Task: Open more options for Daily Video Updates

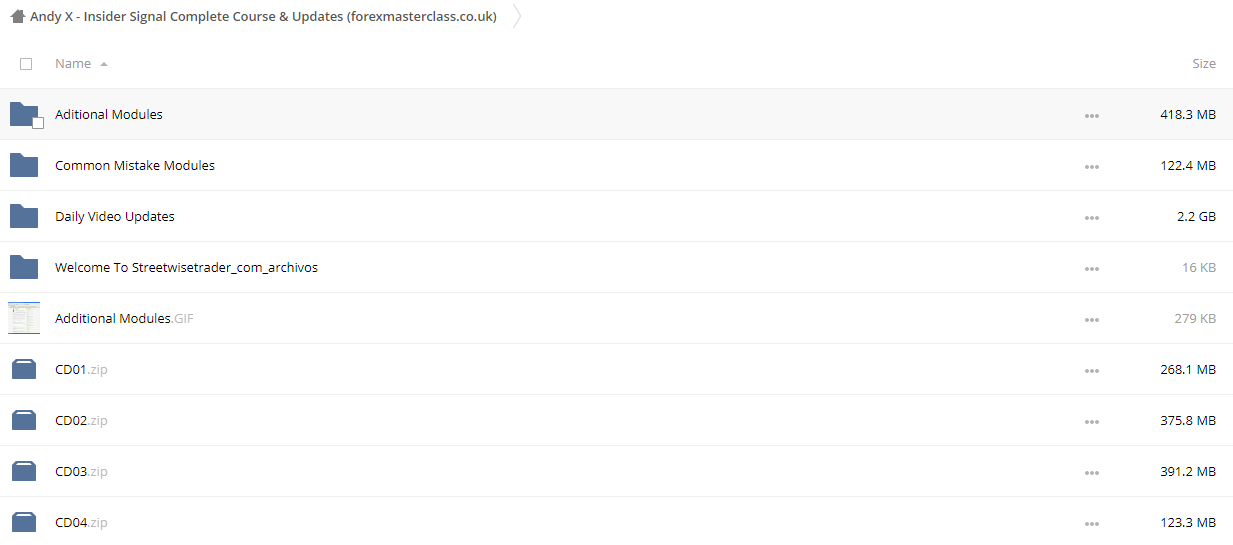Action: pyautogui.click(x=1091, y=218)
